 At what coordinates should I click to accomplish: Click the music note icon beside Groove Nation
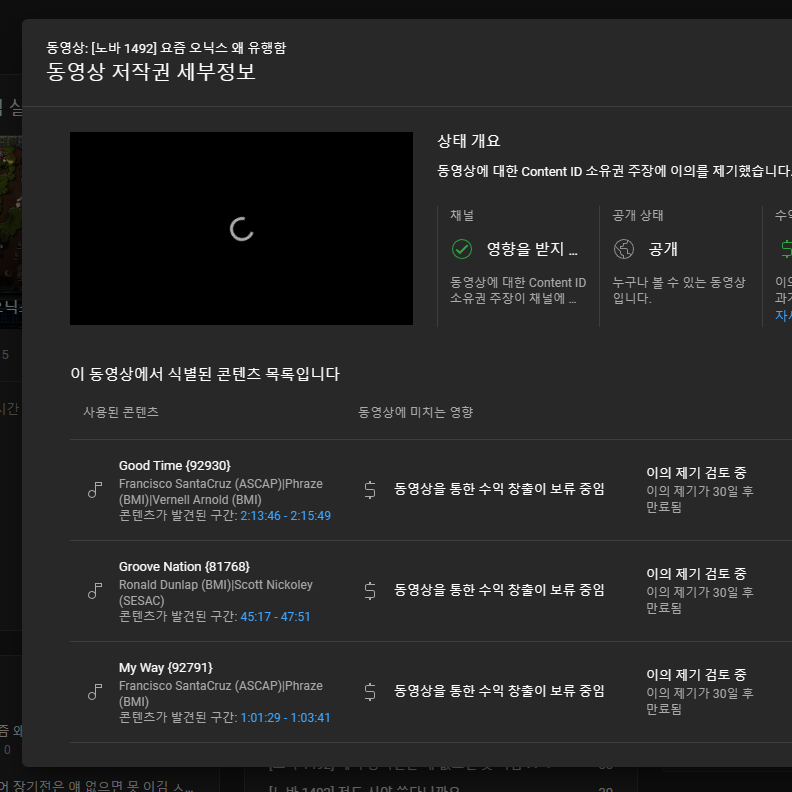click(95, 591)
